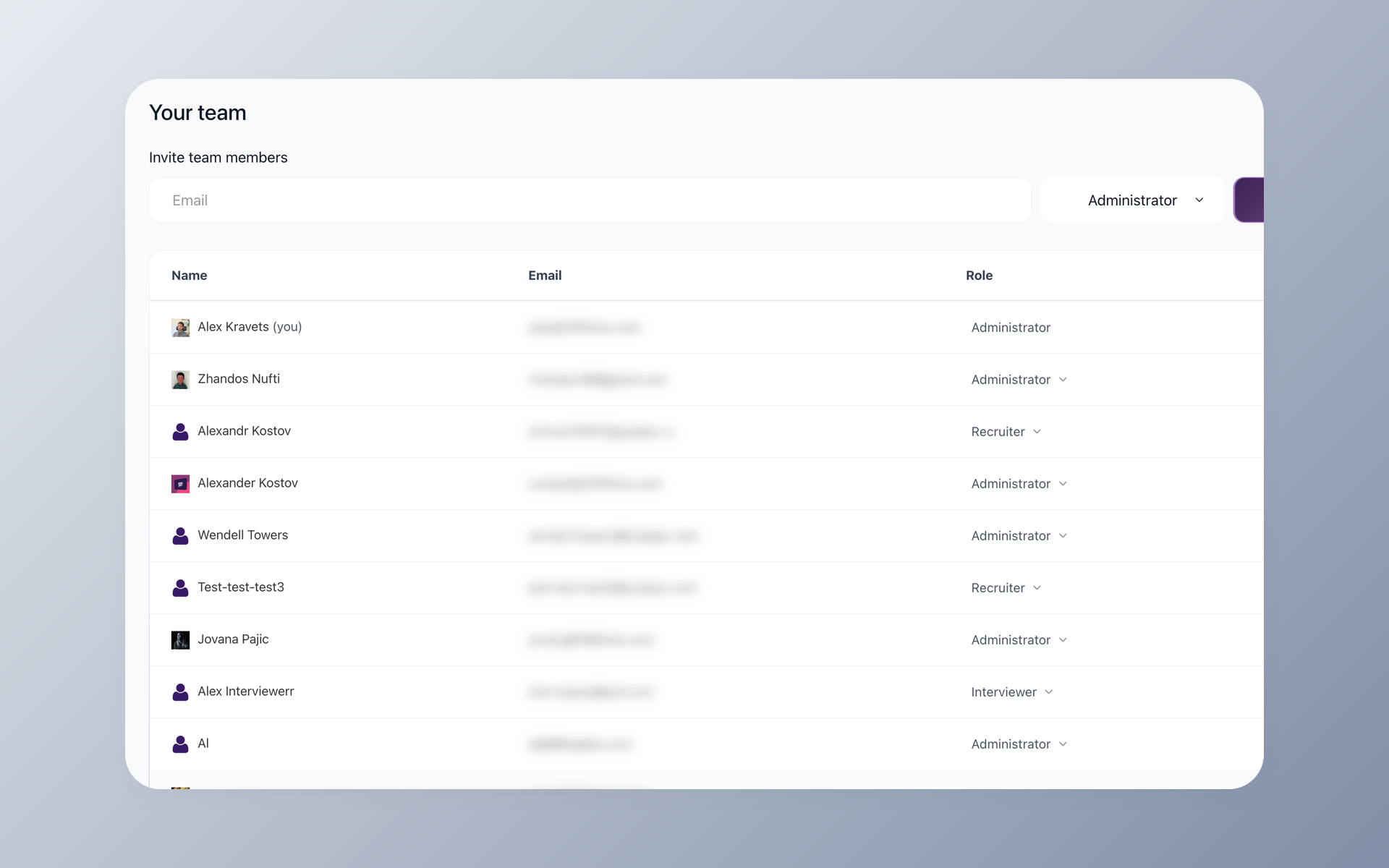Select the name Alexandr Kostov

coord(244,431)
